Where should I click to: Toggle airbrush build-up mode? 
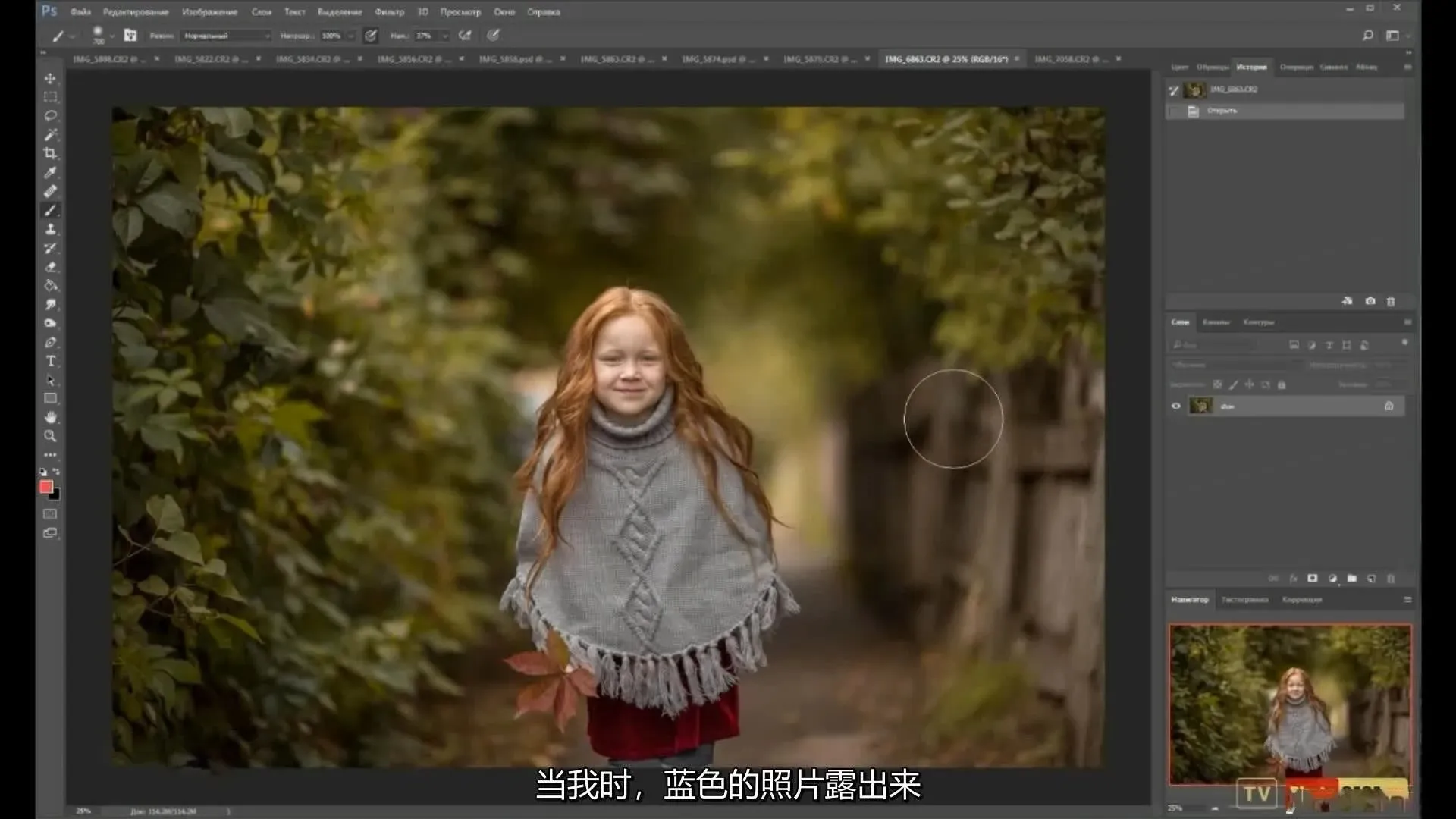[x=465, y=36]
